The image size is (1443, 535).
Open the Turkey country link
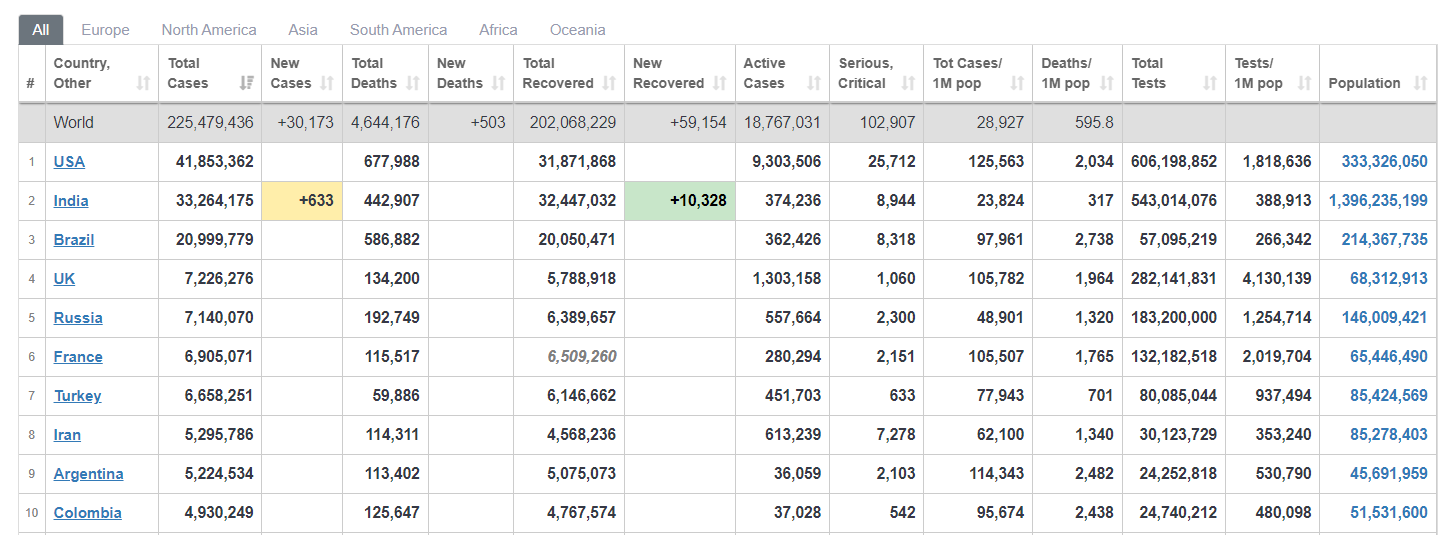click(78, 396)
